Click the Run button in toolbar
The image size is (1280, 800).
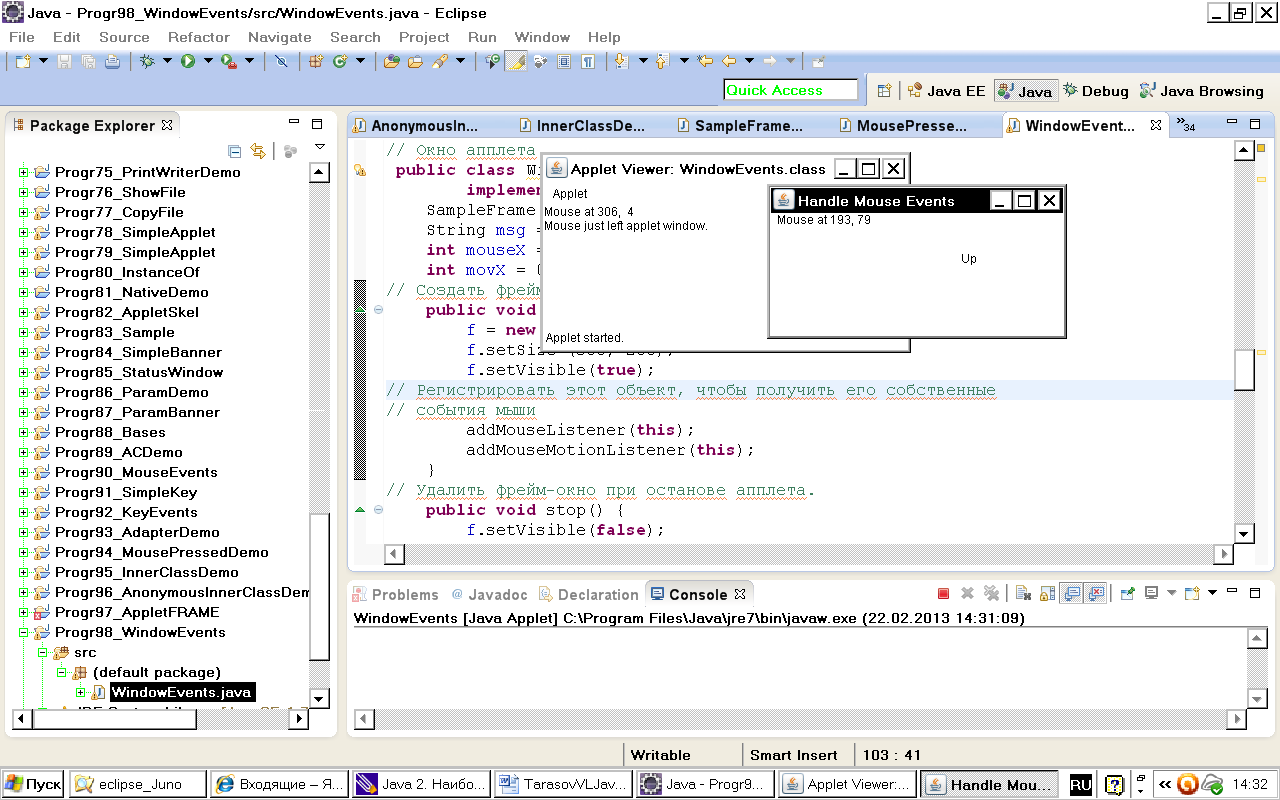(x=188, y=61)
